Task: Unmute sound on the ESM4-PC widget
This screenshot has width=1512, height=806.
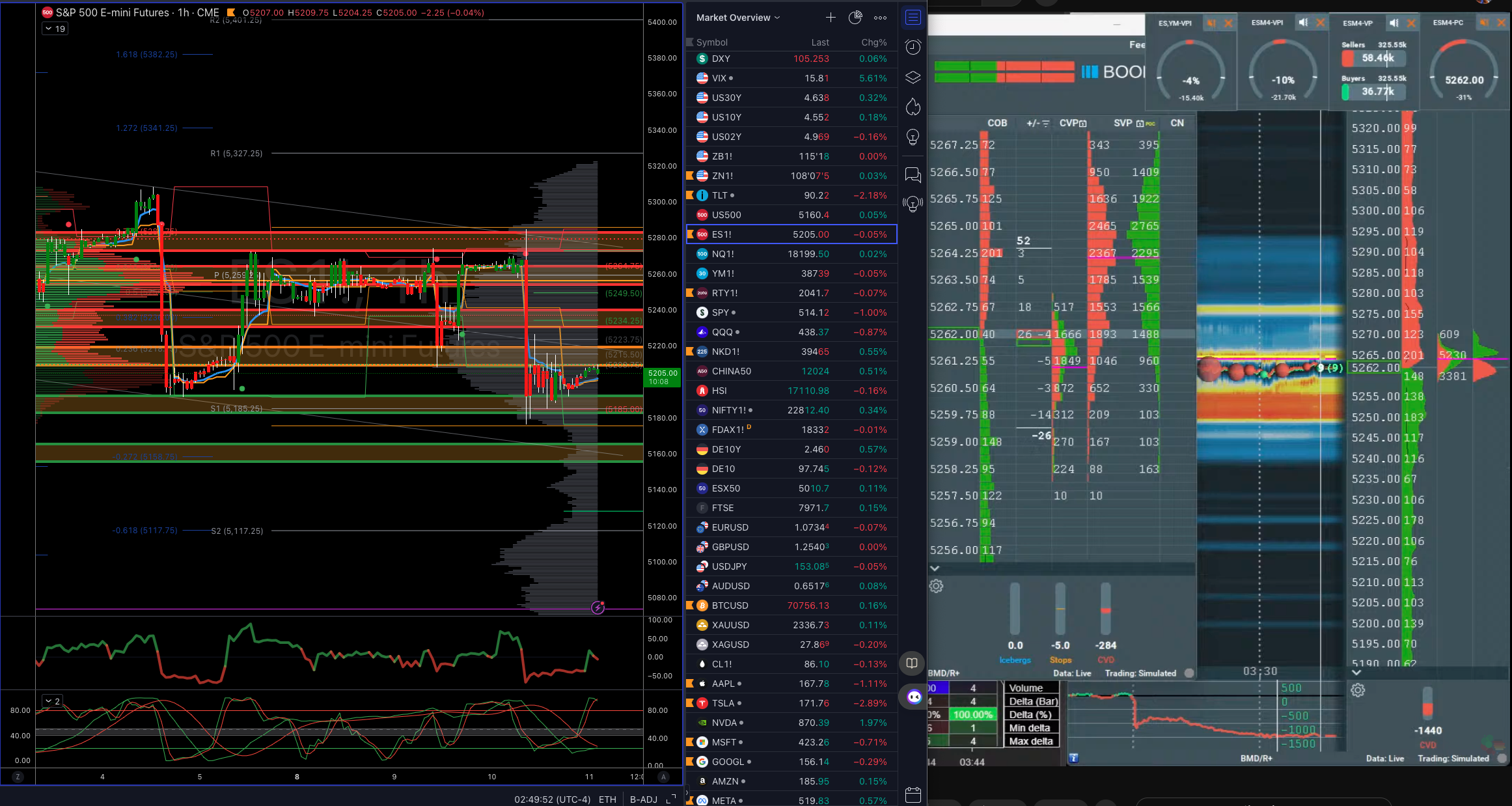Action: tap(1484, 23)
